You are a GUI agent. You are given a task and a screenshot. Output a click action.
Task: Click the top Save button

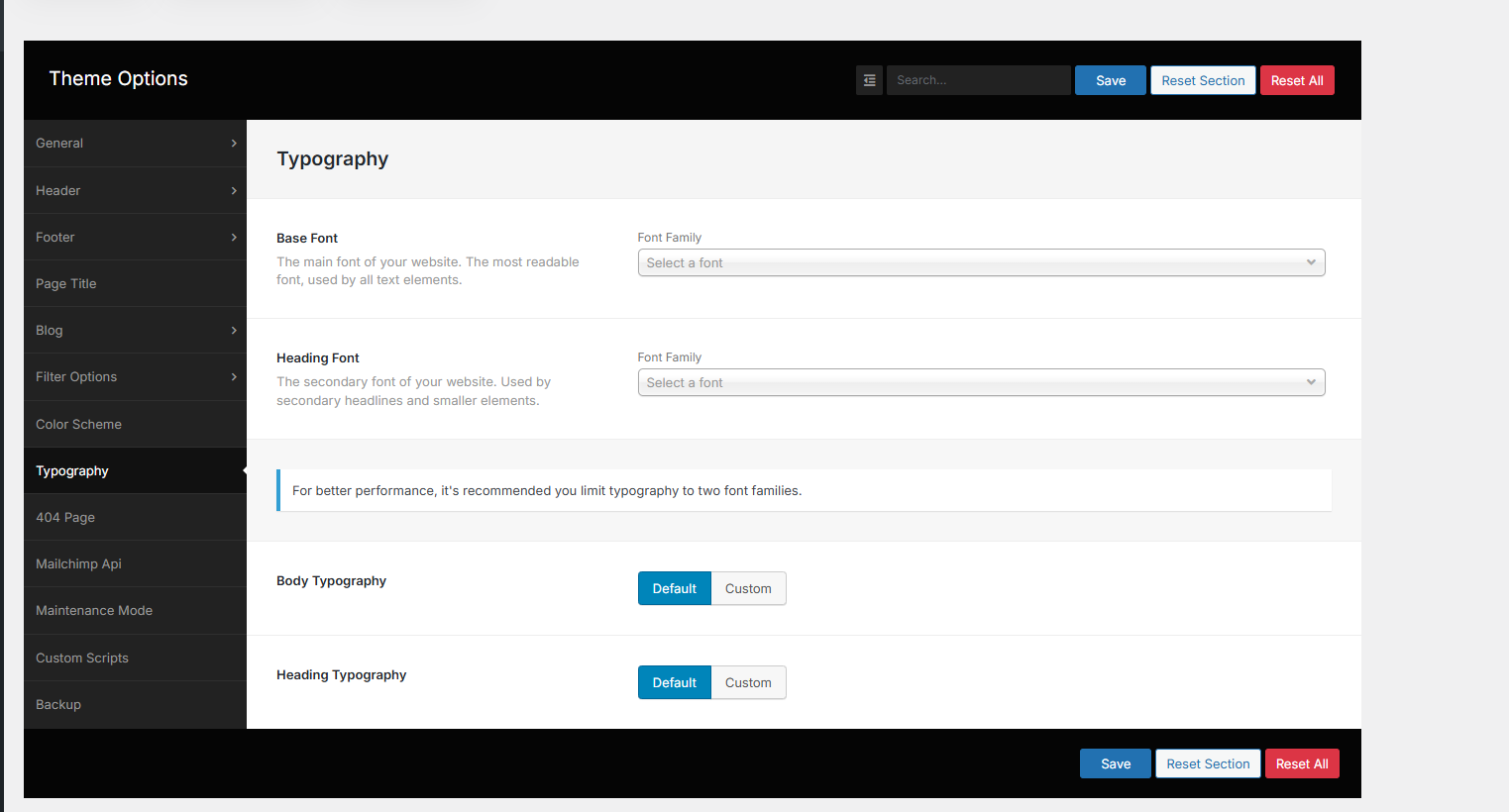pos(1110,80)
